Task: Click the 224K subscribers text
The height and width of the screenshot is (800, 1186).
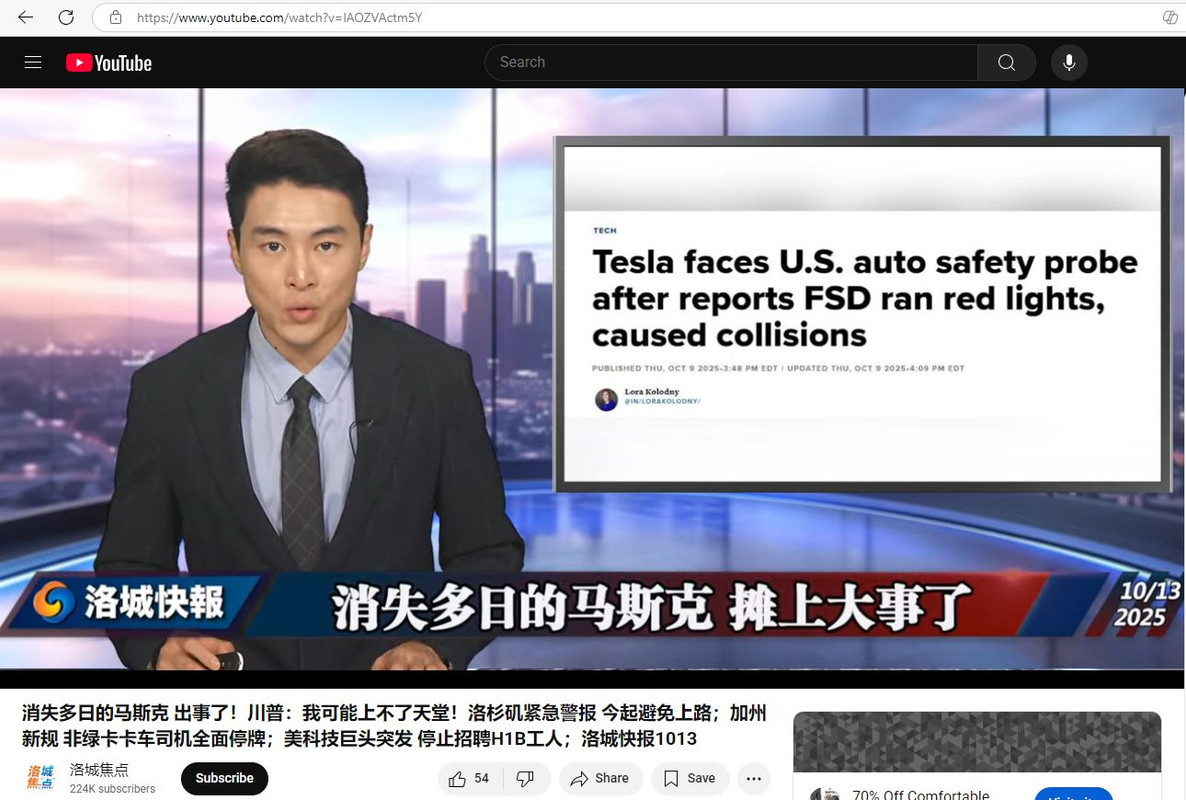Action: pyautogui.click(x=112, y=789)
